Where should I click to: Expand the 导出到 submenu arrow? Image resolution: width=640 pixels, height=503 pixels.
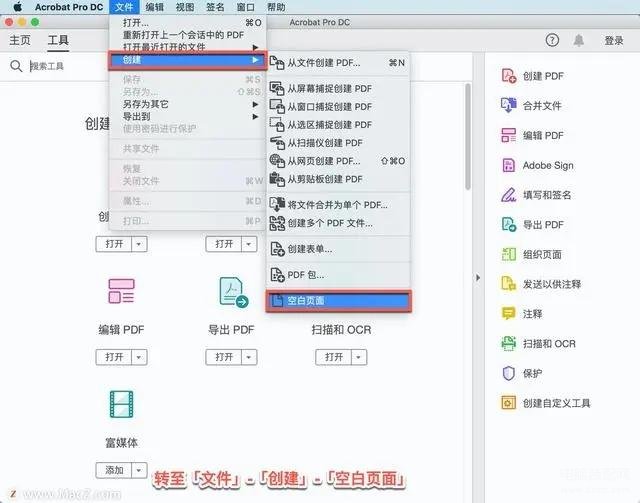tap(256, 116)
